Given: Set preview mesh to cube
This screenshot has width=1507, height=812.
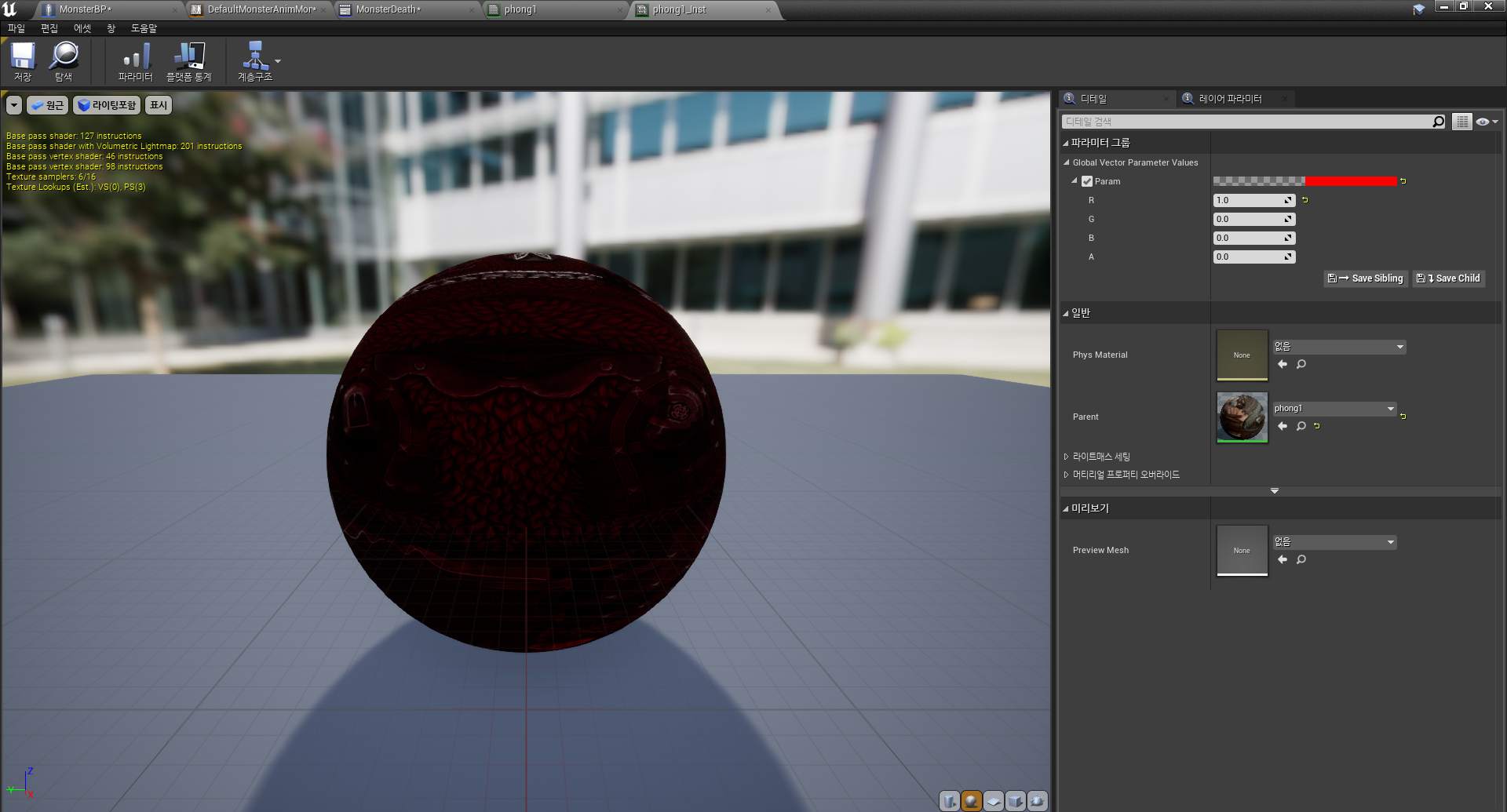Looking at the screenshot, I should click(x=1016, y=801).
